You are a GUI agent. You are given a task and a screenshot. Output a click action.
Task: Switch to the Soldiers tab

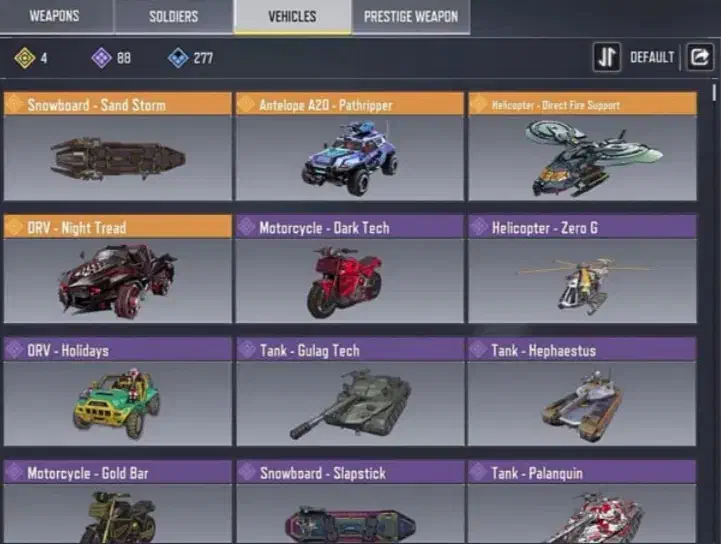click(173, 17)
